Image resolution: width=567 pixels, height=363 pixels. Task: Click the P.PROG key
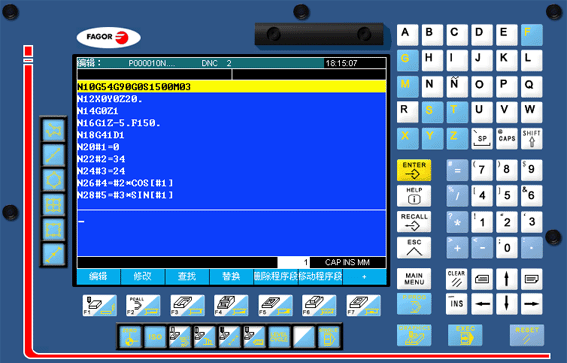pyautogui.click(x=414, y=304)
